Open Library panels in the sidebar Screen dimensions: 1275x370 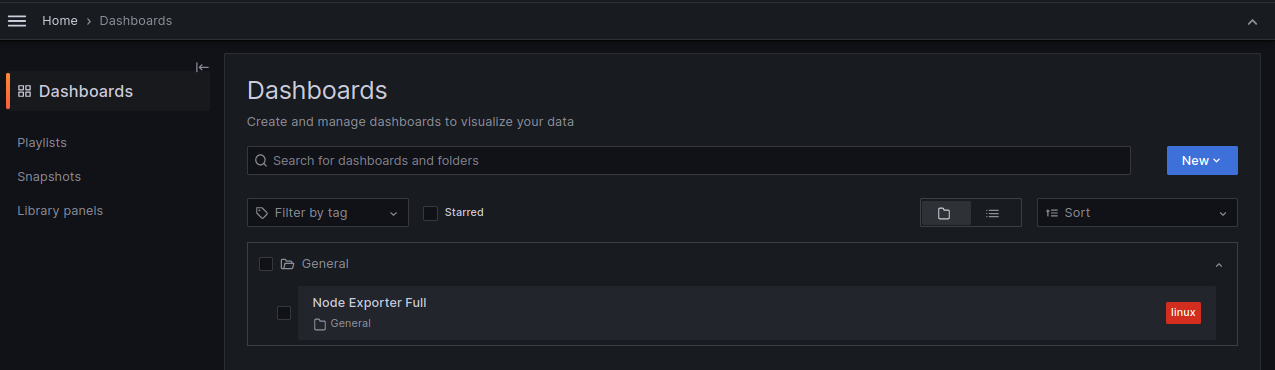pos(60,211)
